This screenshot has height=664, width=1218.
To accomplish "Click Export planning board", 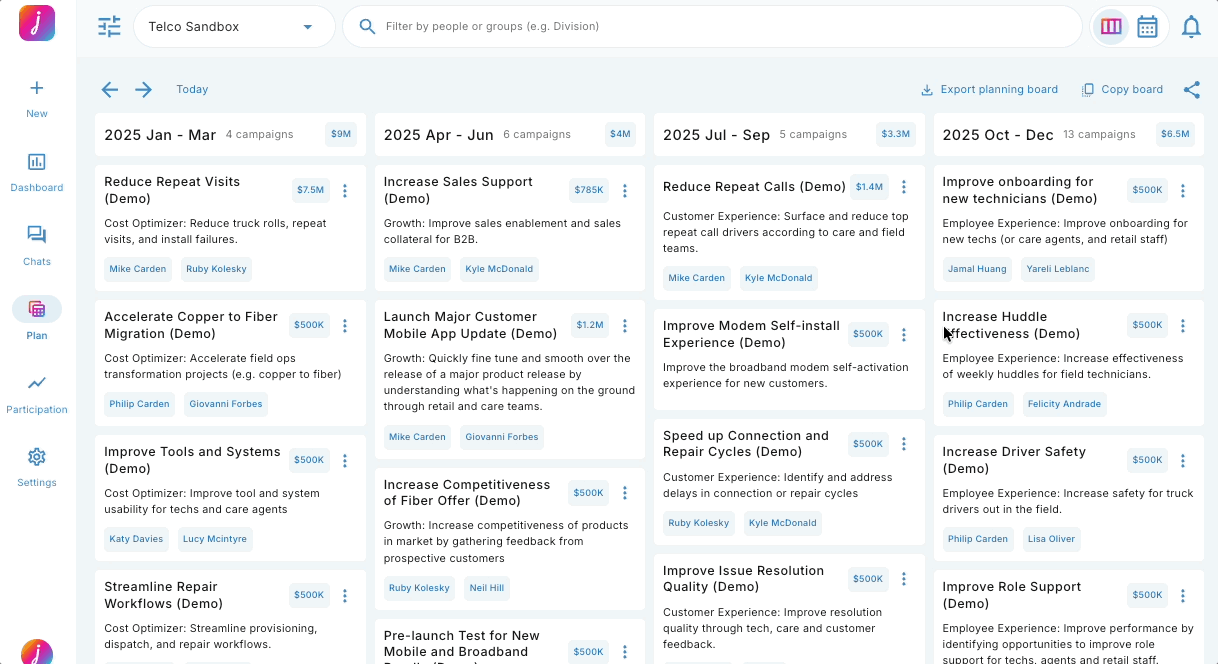I will (989, 90).
